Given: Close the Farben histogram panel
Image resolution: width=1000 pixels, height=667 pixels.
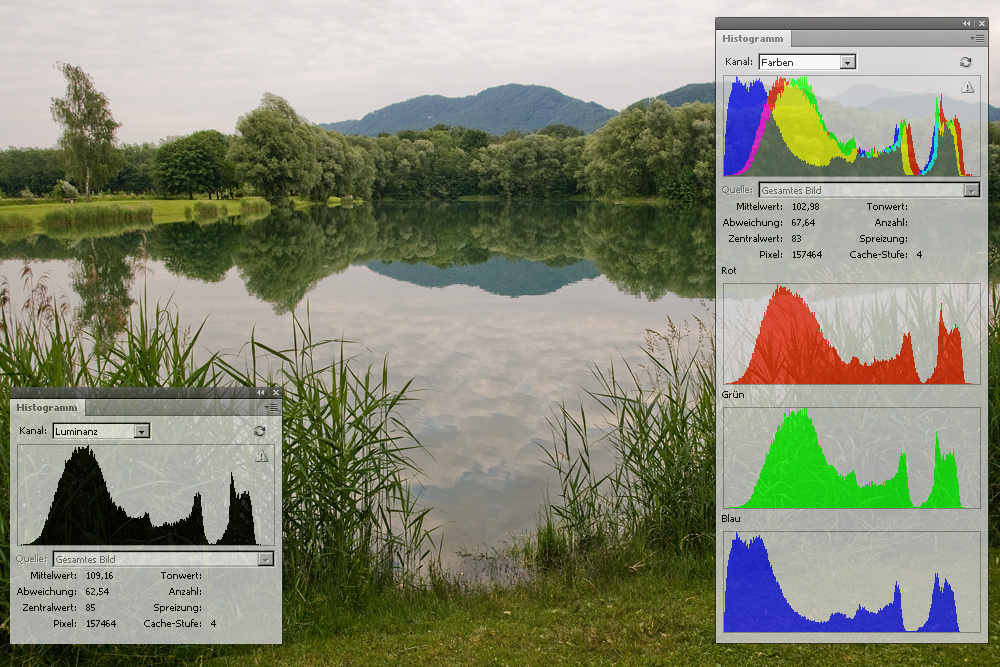Looking at the screenshot, I should [x=982, y=24].
